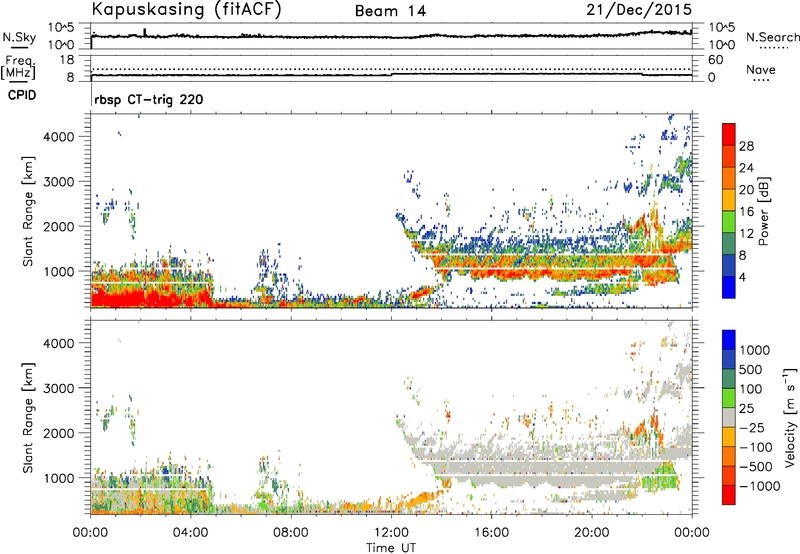Pick the dark blue top of the velocity colorbar
800x554 pixels.
729,340
